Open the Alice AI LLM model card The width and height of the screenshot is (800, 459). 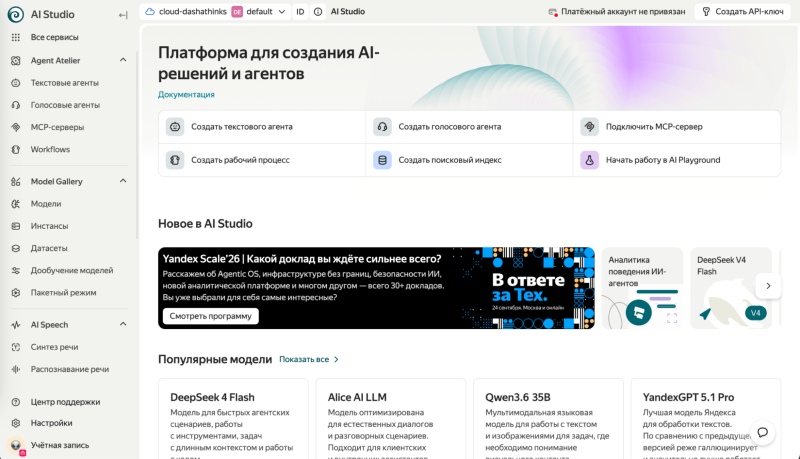[391, 419]
